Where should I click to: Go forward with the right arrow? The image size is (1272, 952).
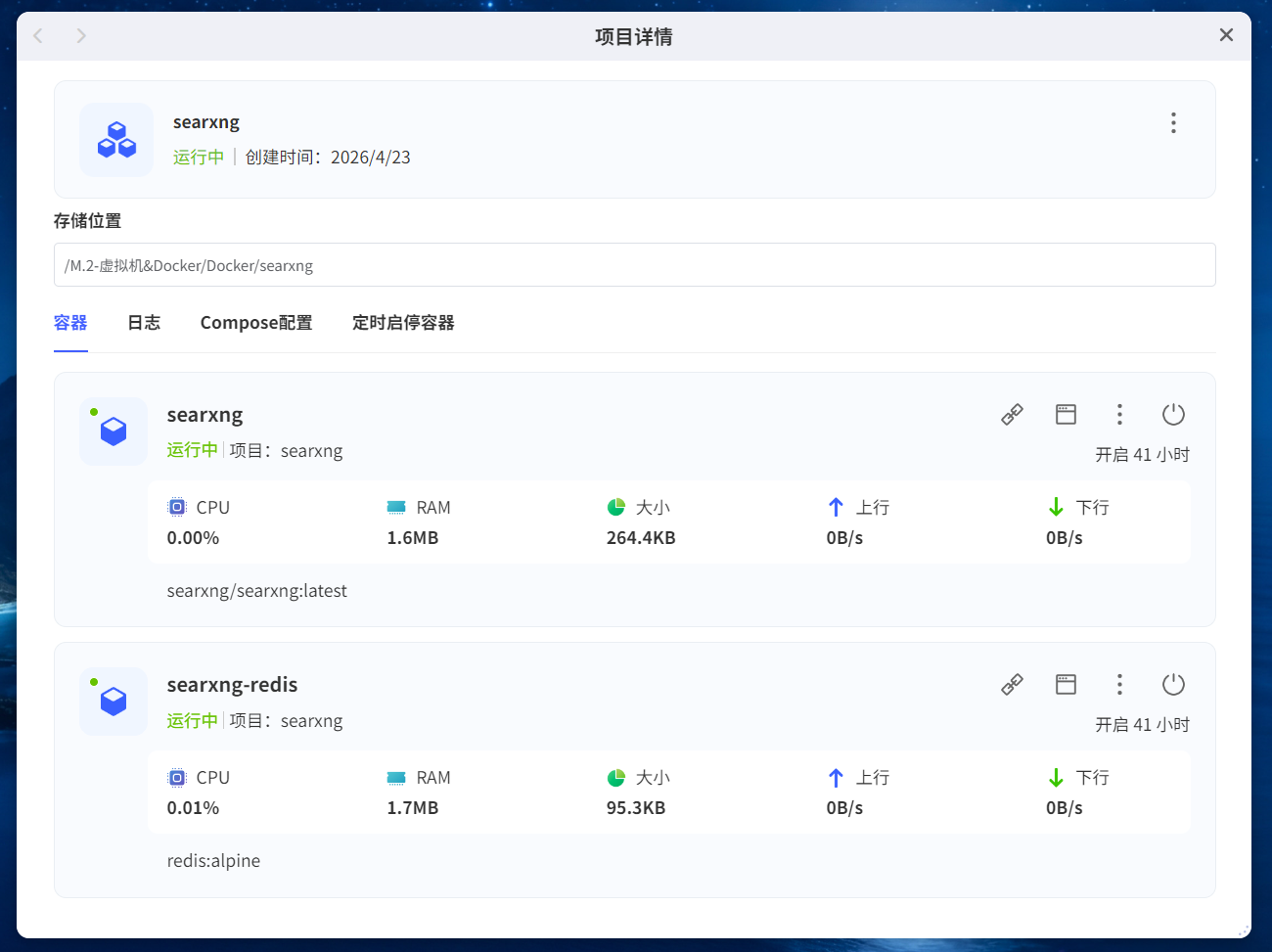[x=81, y=36]
